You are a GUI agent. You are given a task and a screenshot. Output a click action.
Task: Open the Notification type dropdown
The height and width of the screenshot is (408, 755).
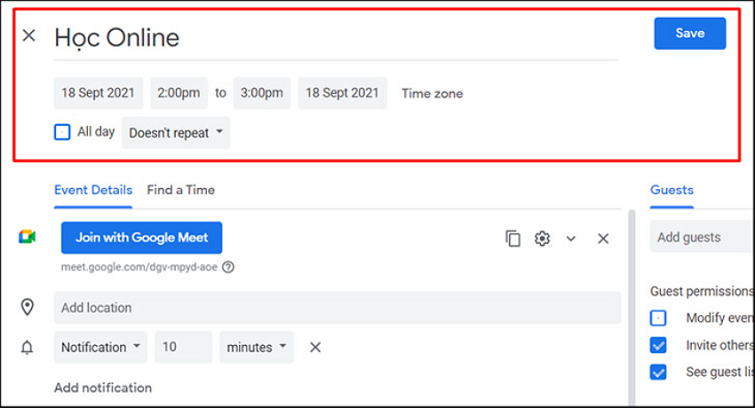point(100,347)
